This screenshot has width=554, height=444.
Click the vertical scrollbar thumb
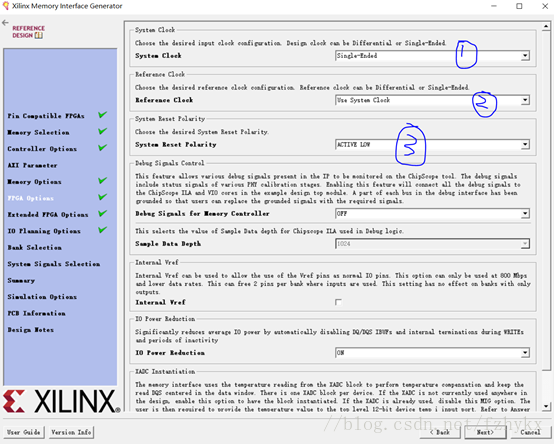click(546, 201)
